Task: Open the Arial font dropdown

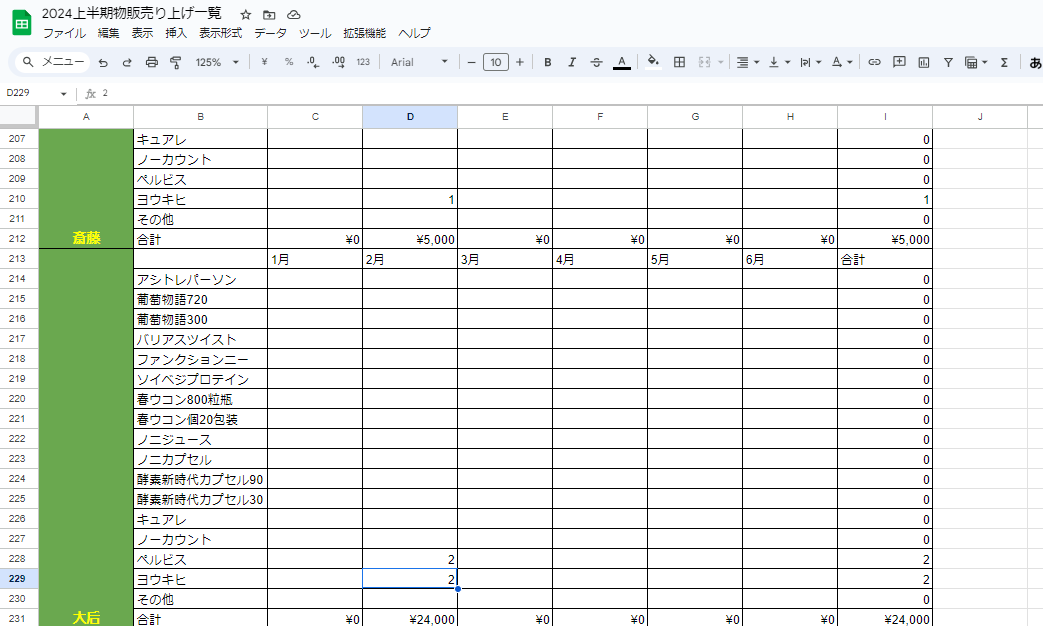Action: pos(419,62)
